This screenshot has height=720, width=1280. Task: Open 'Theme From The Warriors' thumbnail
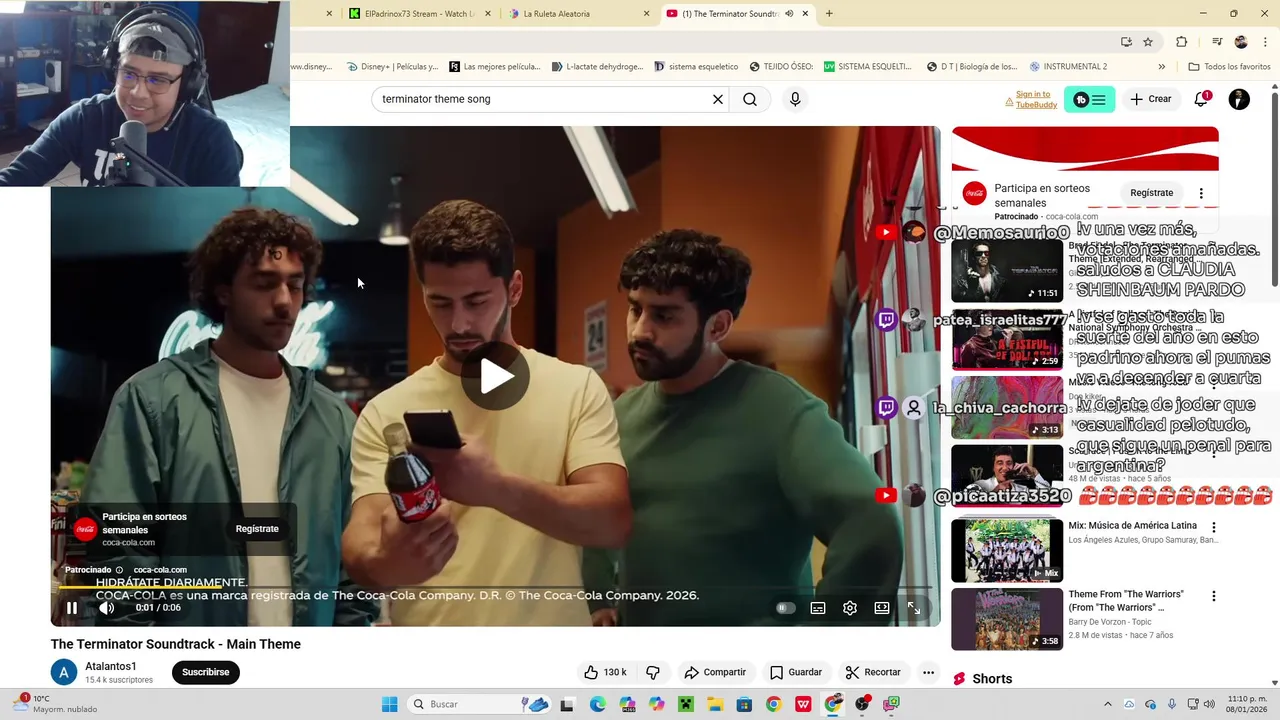pyautogui.click(x=1007, y=619)
